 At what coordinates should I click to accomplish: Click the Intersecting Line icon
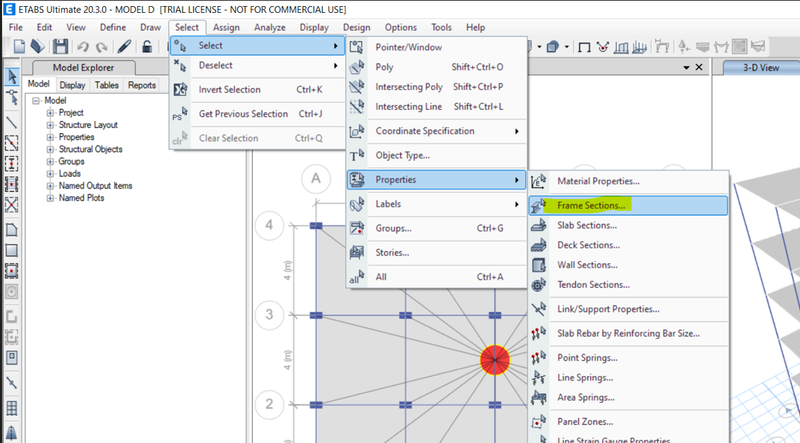tap(357, 107)
